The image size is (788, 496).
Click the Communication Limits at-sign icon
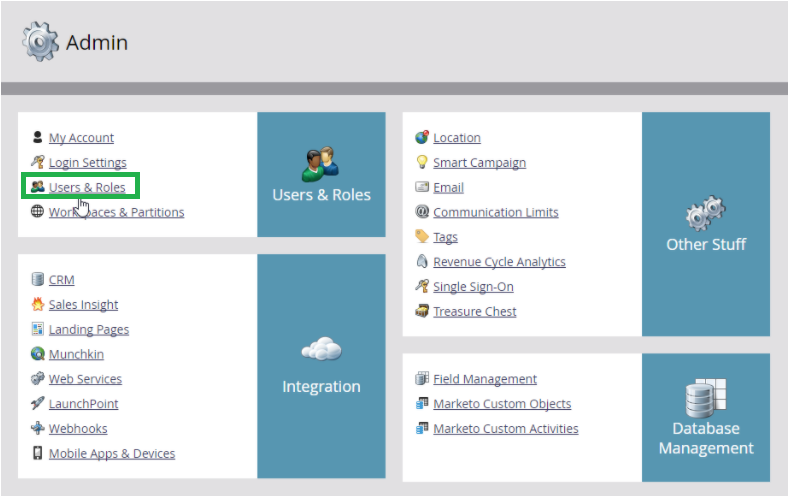(422, 211)
